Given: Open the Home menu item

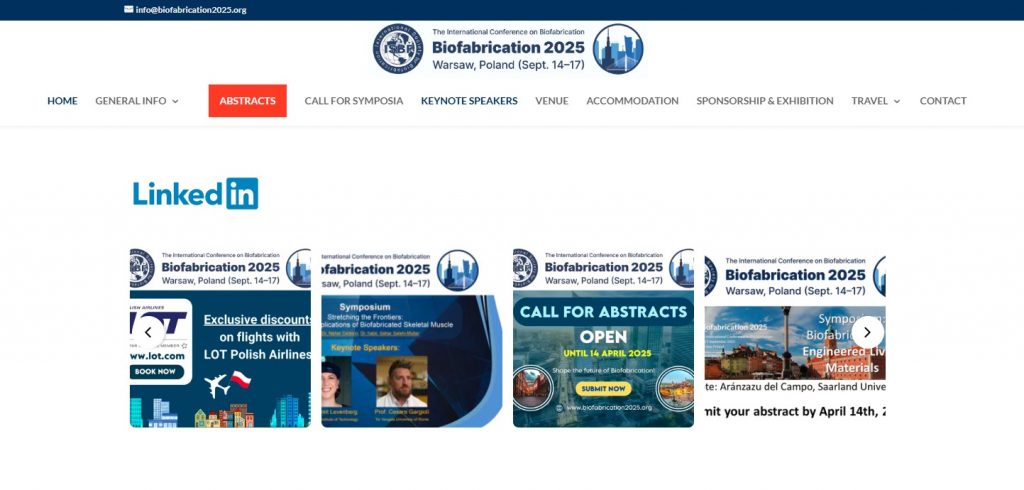Looking at the screenshot, I should coord(62,101).
